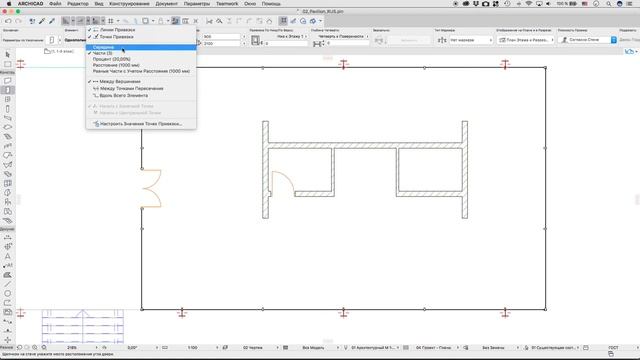Select 'Равные Части с Учетом Расстояния' item
The height and width of the screenshot is (360, 640).
[x=141, y=71]
